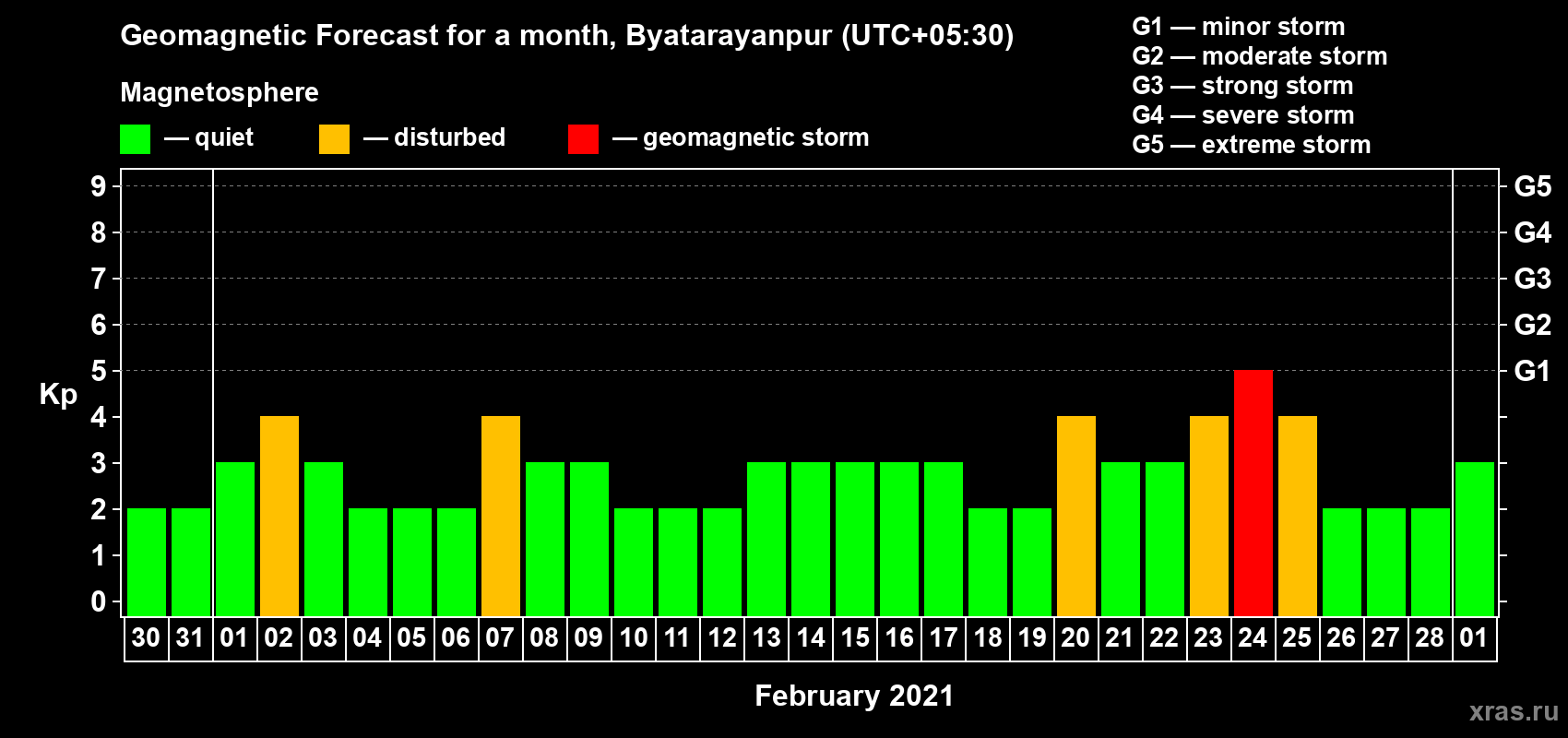Click the green quiet legend swatch
Viewport: 1568px width, 738px height.
[136, 139]
